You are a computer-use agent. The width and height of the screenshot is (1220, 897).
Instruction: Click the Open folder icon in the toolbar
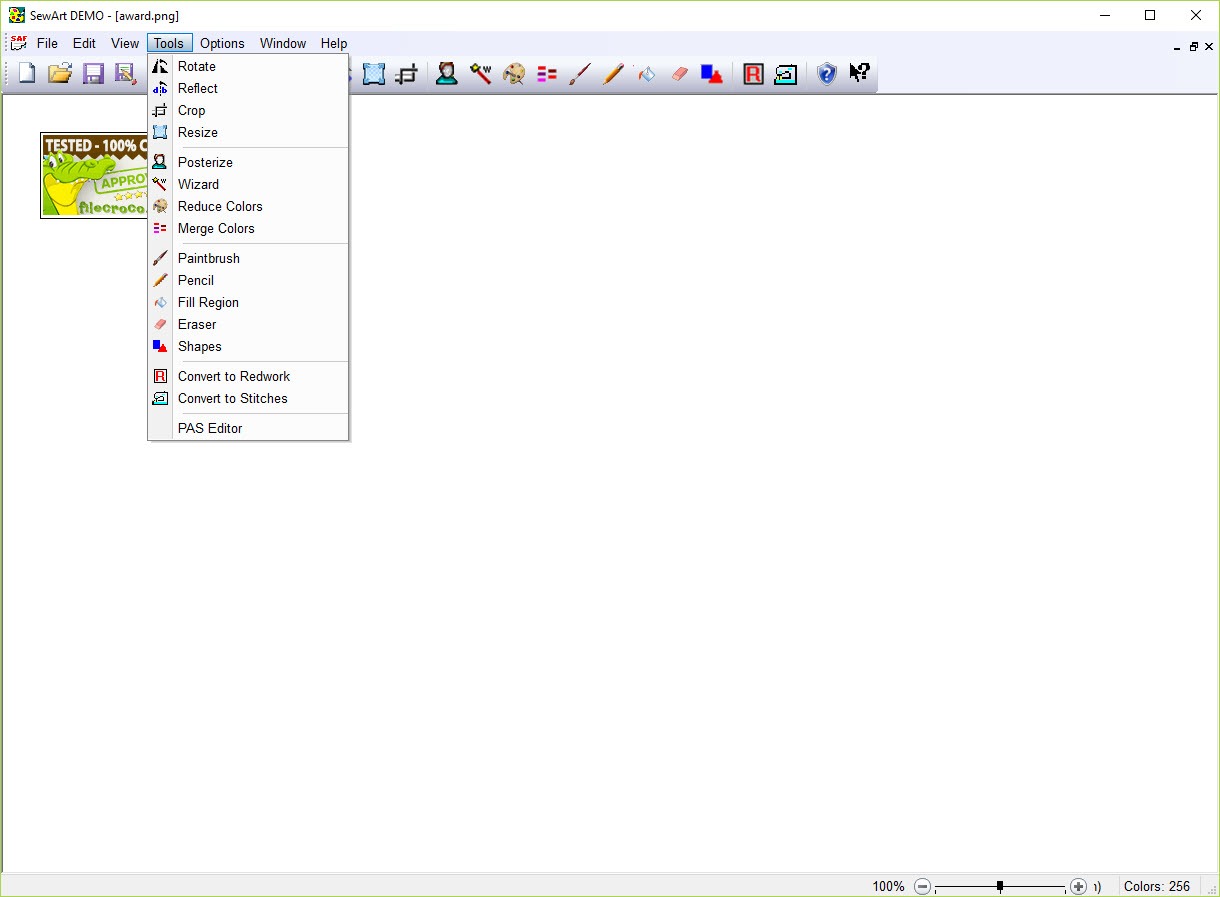(x=60, y=74)
